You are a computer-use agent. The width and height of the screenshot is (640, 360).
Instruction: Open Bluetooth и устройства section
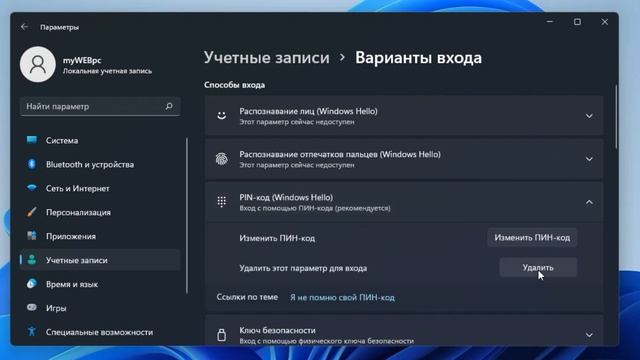tap(100, 164)
